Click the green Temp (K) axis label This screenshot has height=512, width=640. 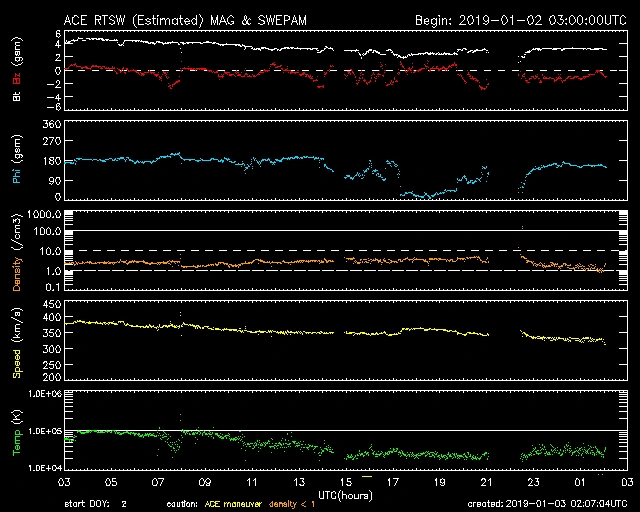[x=16, y=431]
